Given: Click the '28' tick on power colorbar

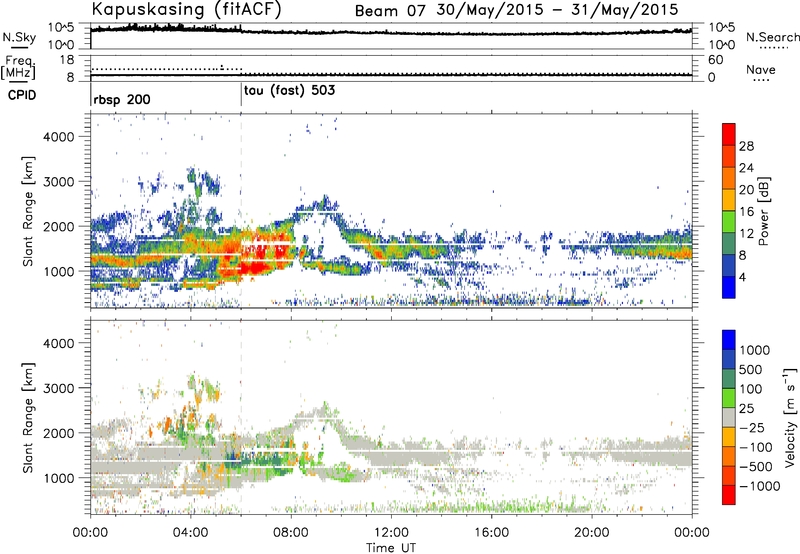Looking at the screenshot, I should (746, 146).
